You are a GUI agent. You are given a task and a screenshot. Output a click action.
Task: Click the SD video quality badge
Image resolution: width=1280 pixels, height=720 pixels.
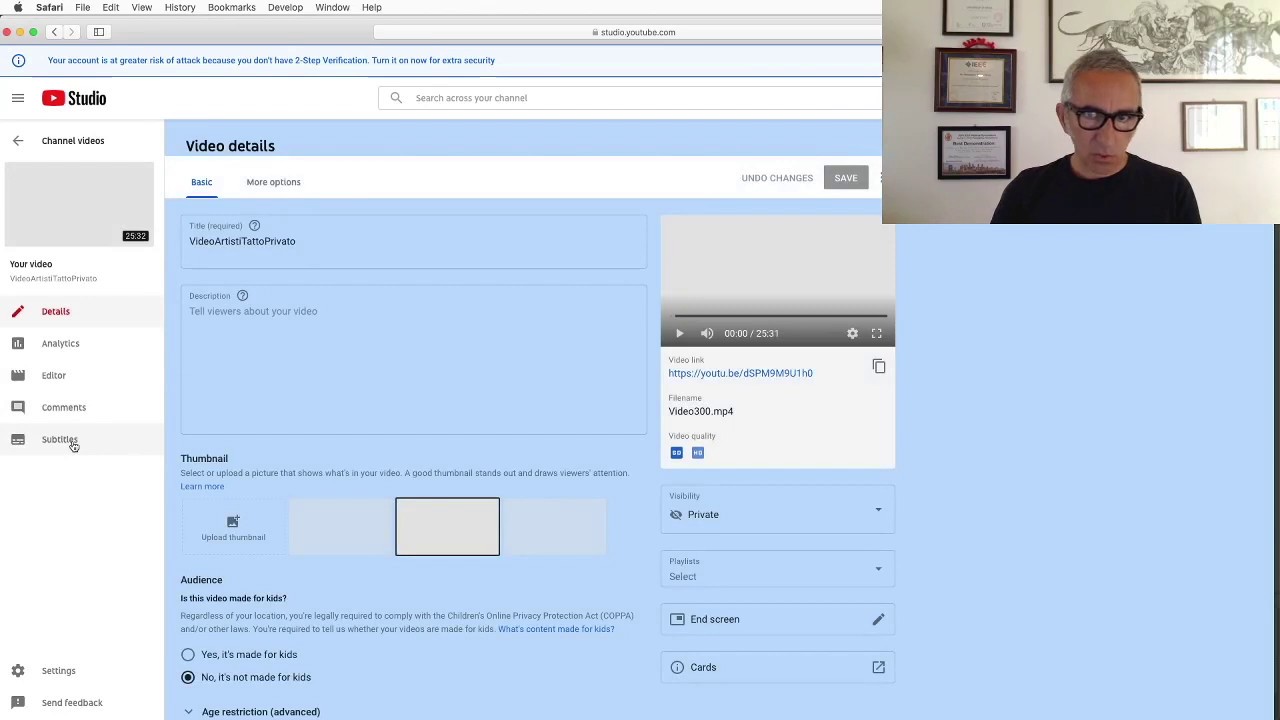point(677,453)
